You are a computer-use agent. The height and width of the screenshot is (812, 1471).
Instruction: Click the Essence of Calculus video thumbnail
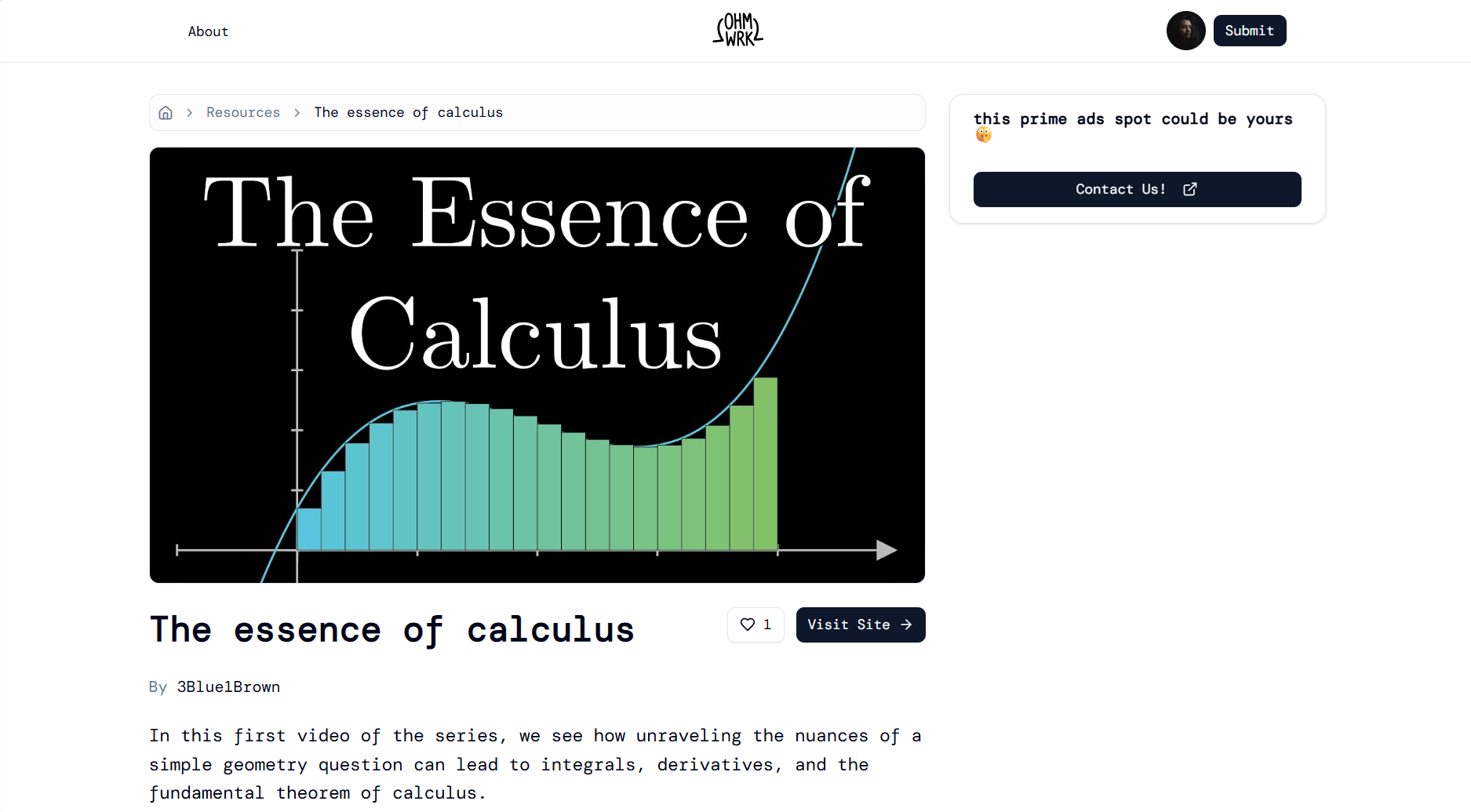click(x=537, y=365)
